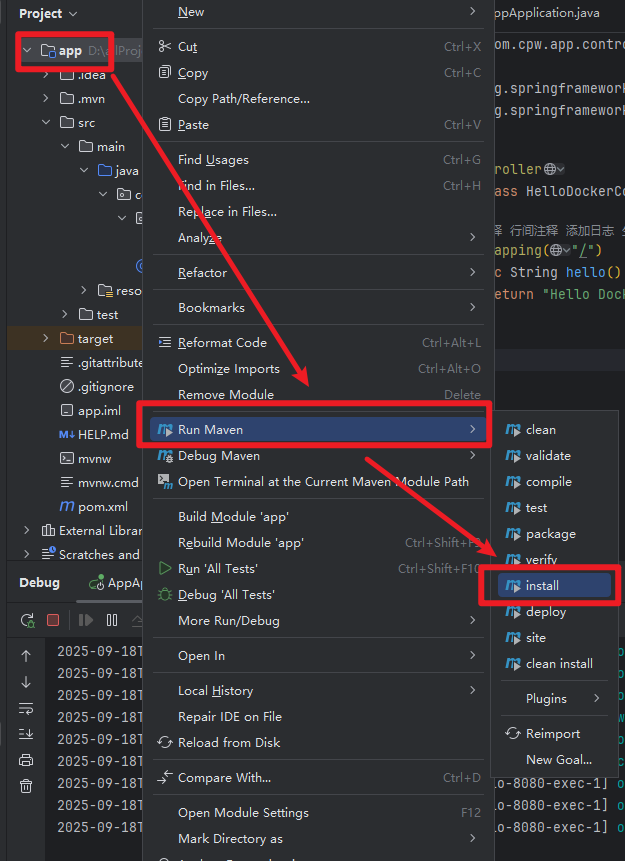The height and width of the screenshot is (861, 625).
Task: Click the Reformat Code icon
Action: click(x=164, y=342)
